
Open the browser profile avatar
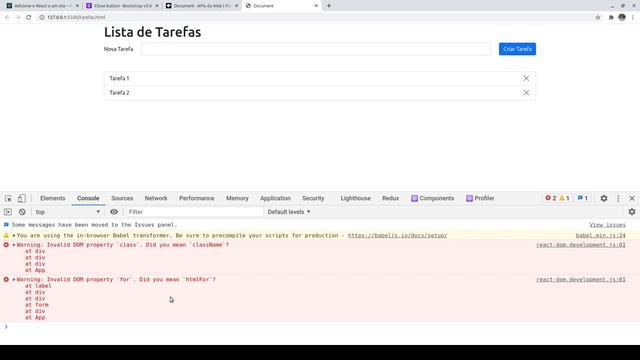pos(622,17)
